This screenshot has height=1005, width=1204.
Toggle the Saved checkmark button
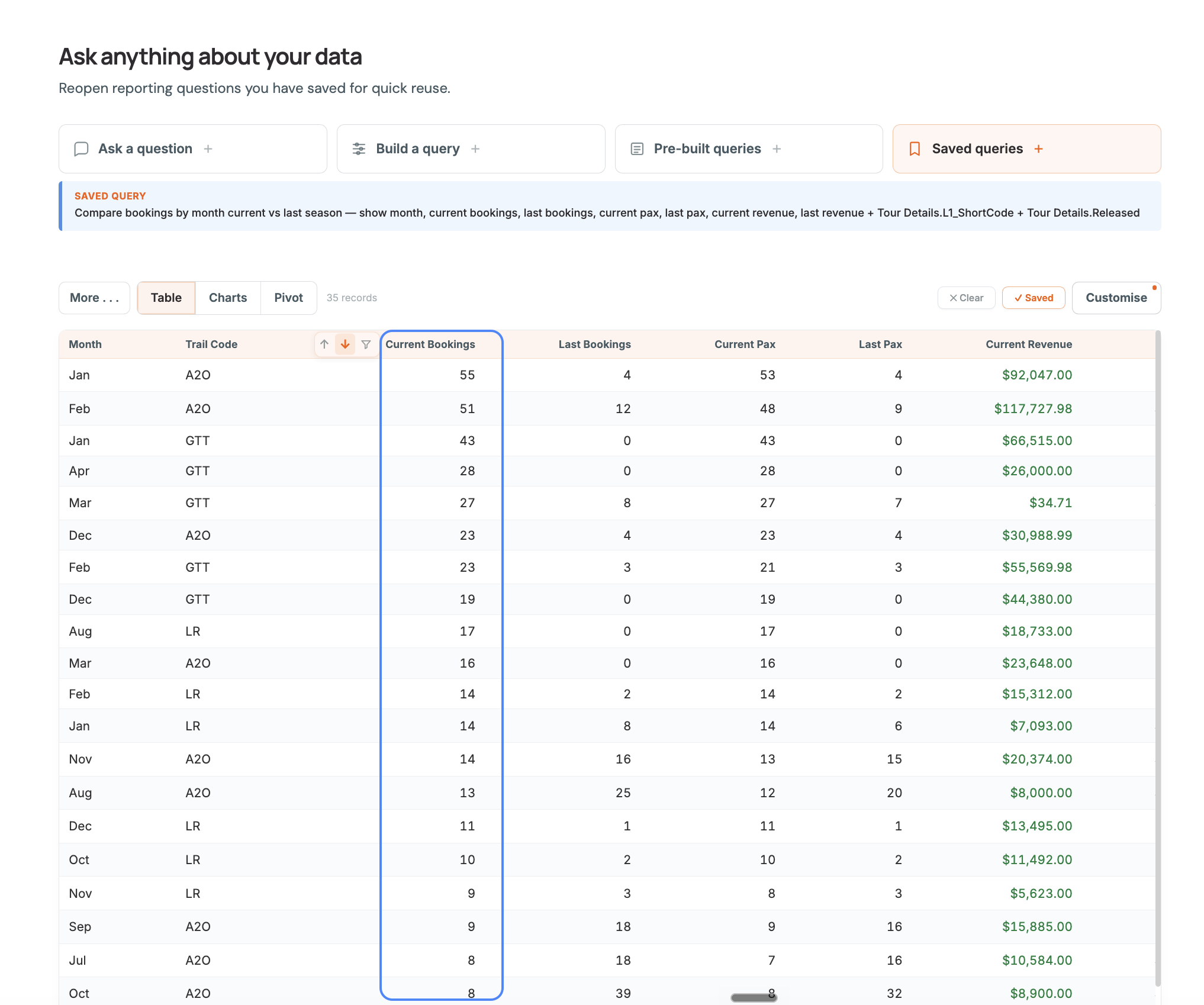click(1034, 298)
